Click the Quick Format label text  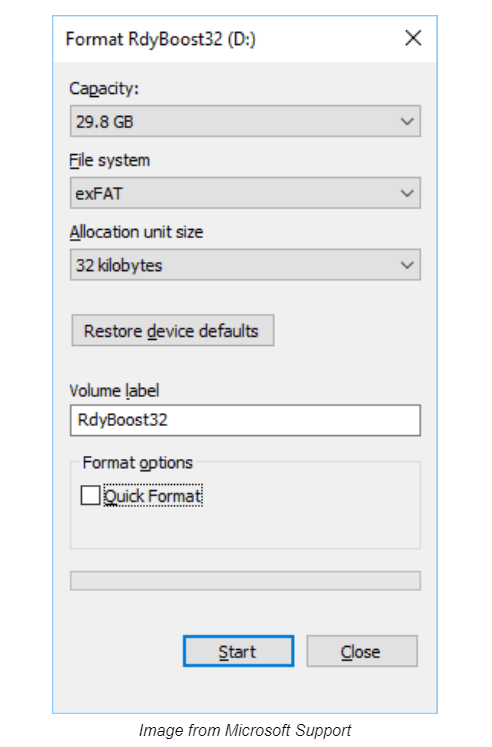[x=153, y=496]
